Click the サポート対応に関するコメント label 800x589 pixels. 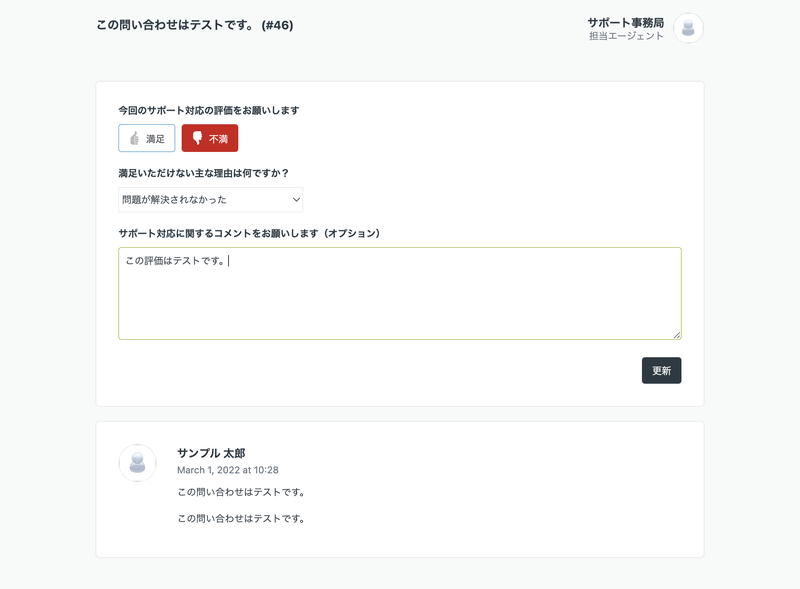tap(249, 234)
